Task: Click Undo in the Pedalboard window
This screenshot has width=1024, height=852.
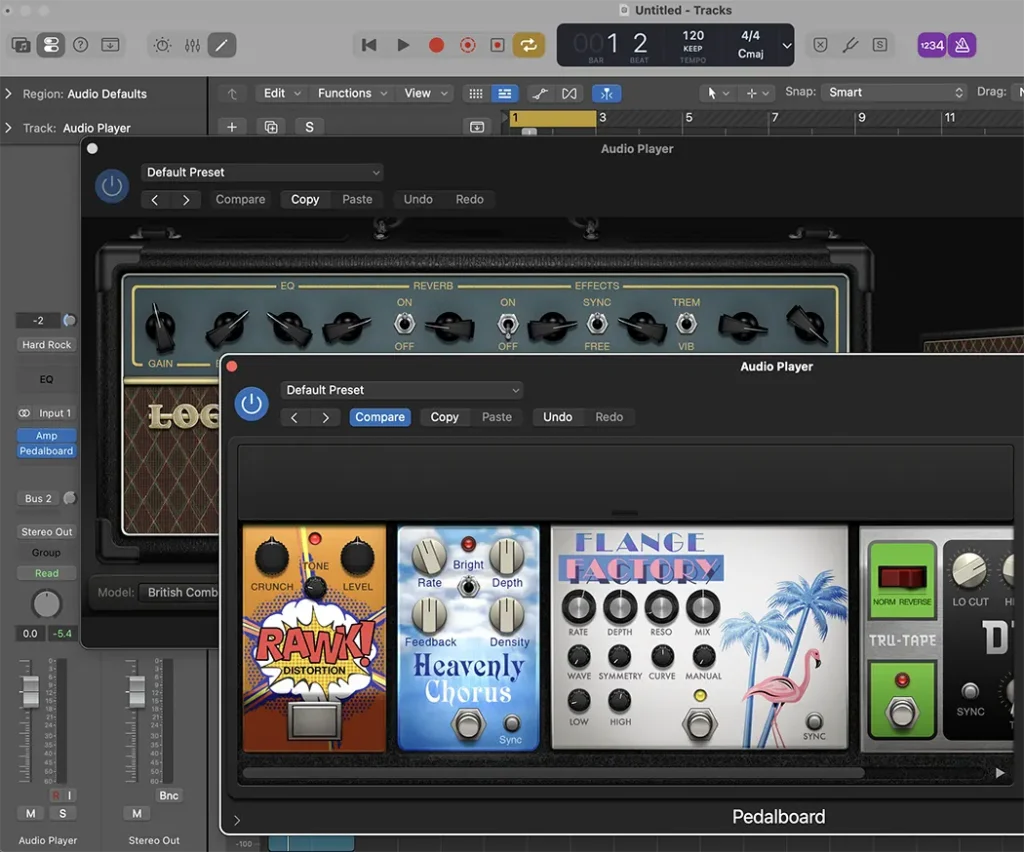Action: tap(558, 417)
